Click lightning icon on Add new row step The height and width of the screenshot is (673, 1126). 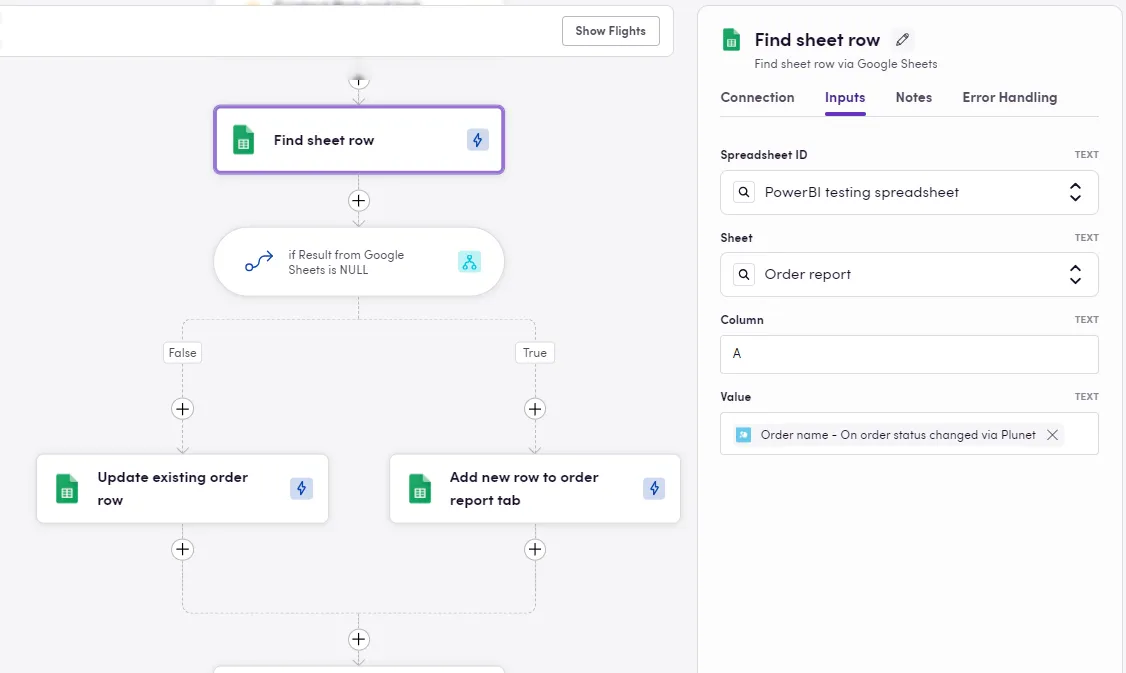654,488
